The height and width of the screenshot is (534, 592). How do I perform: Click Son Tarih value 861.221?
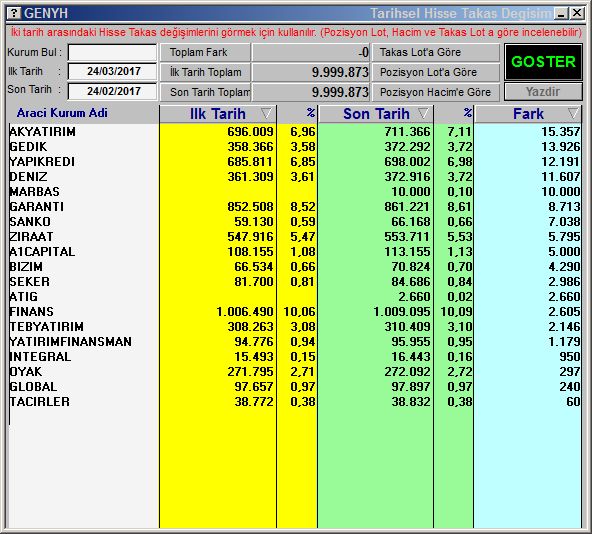click(407, 207)
